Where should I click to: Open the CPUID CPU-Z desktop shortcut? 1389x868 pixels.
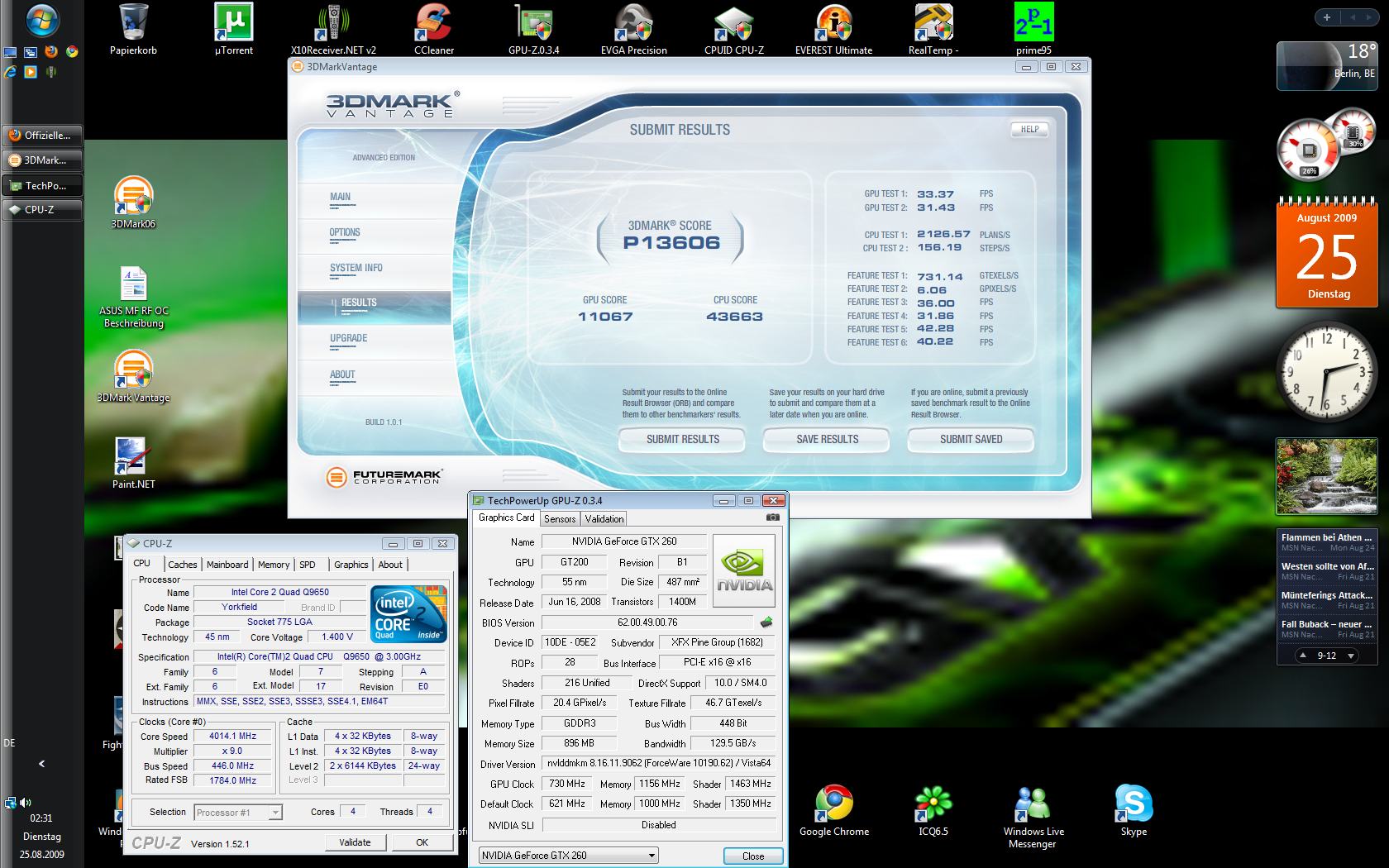[734, 29]
